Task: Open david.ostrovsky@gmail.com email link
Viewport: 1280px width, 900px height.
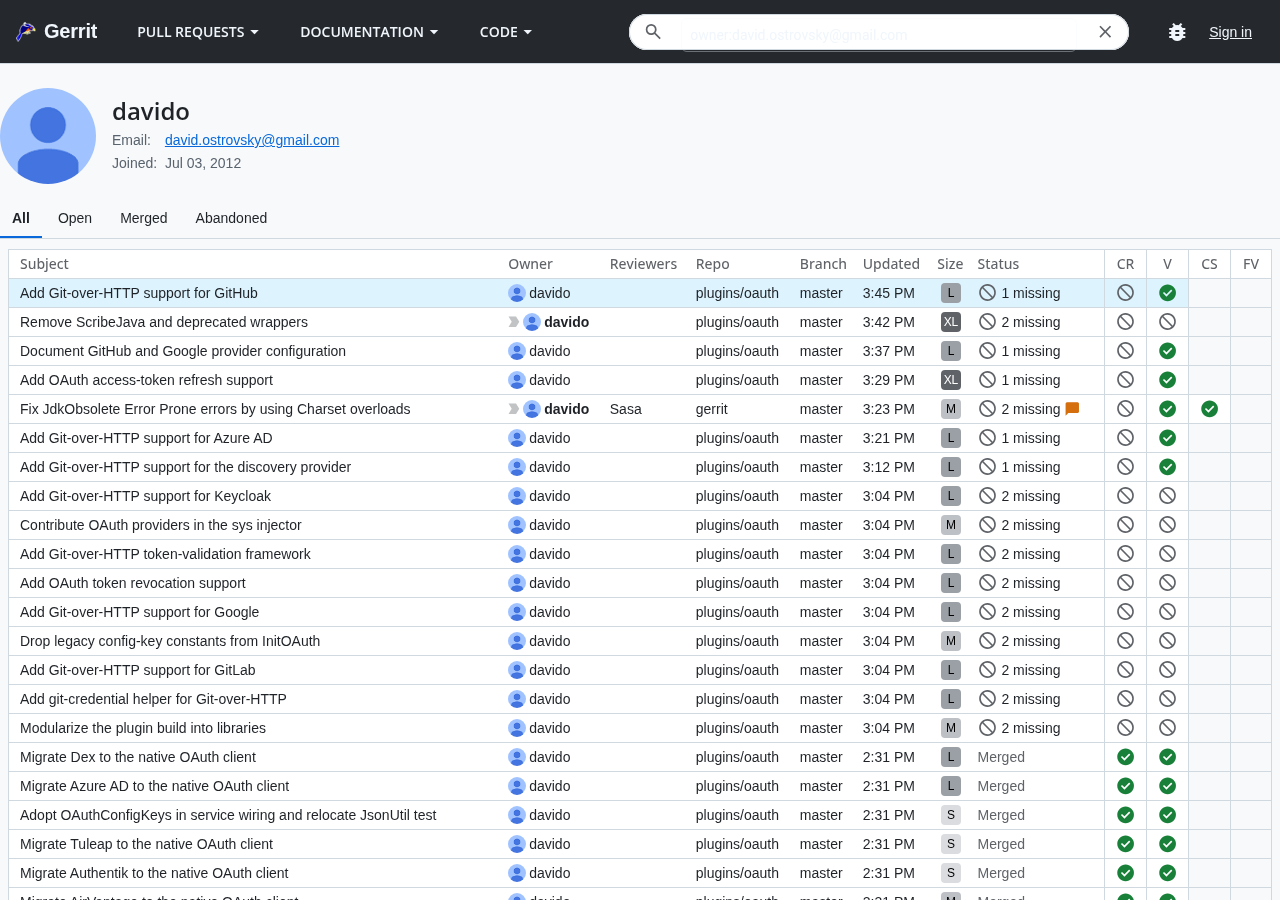Action: point(252,140)
